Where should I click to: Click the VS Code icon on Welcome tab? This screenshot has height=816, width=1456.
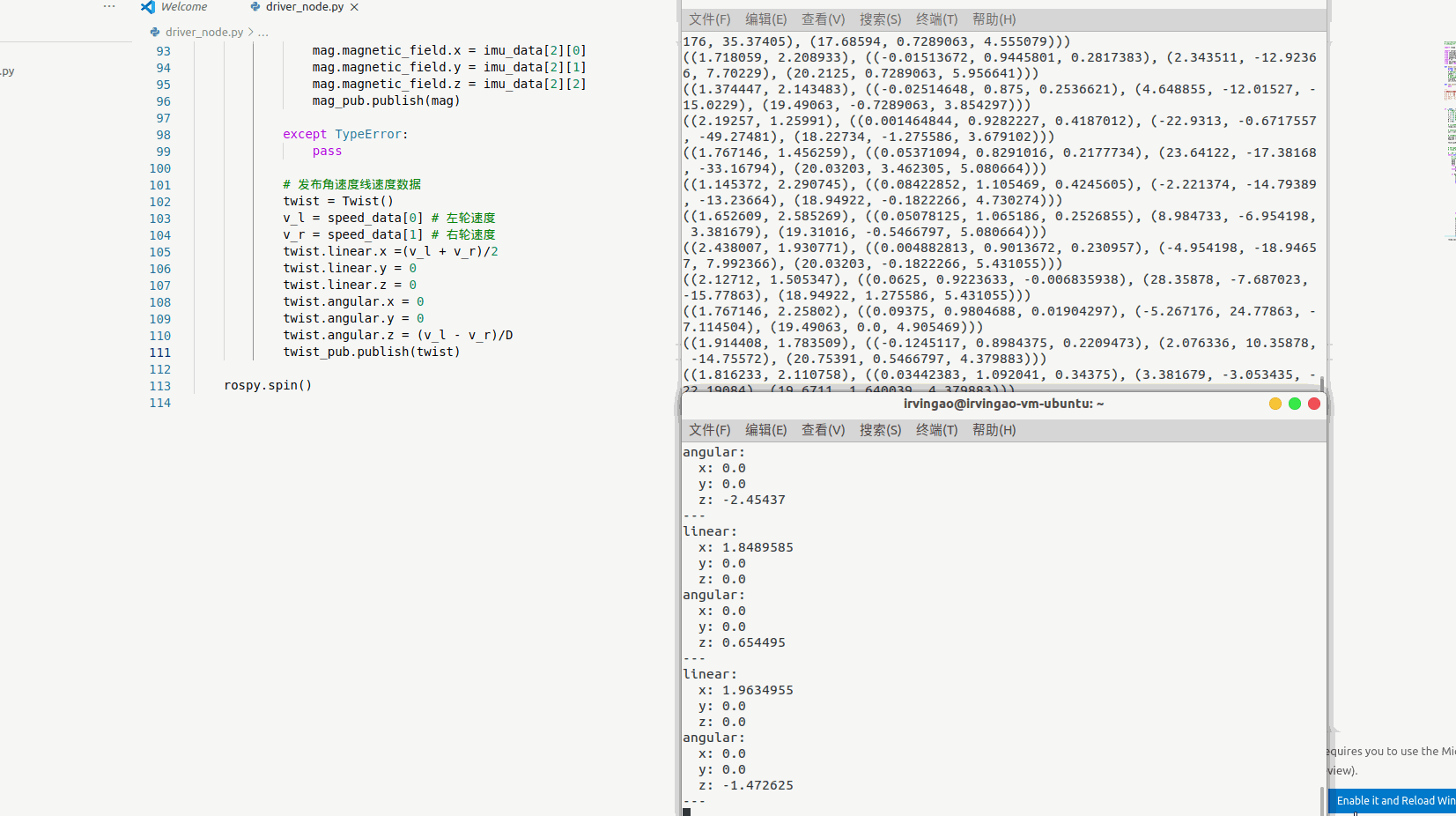[147, 6]
